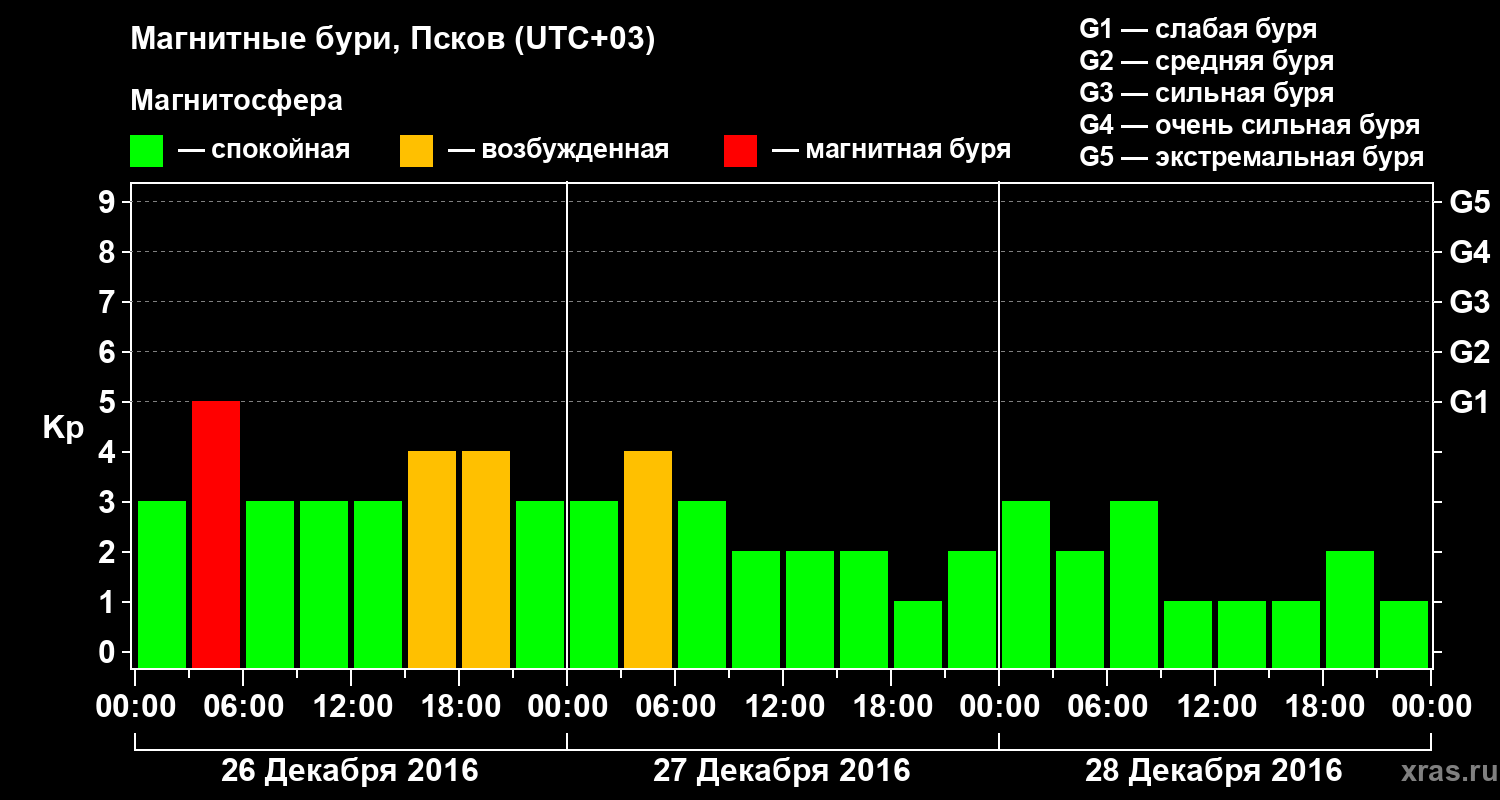Click the 'G1 — слабая буря' legend line
This screenshot has height=800, width=1500.
click(1198, 29)
